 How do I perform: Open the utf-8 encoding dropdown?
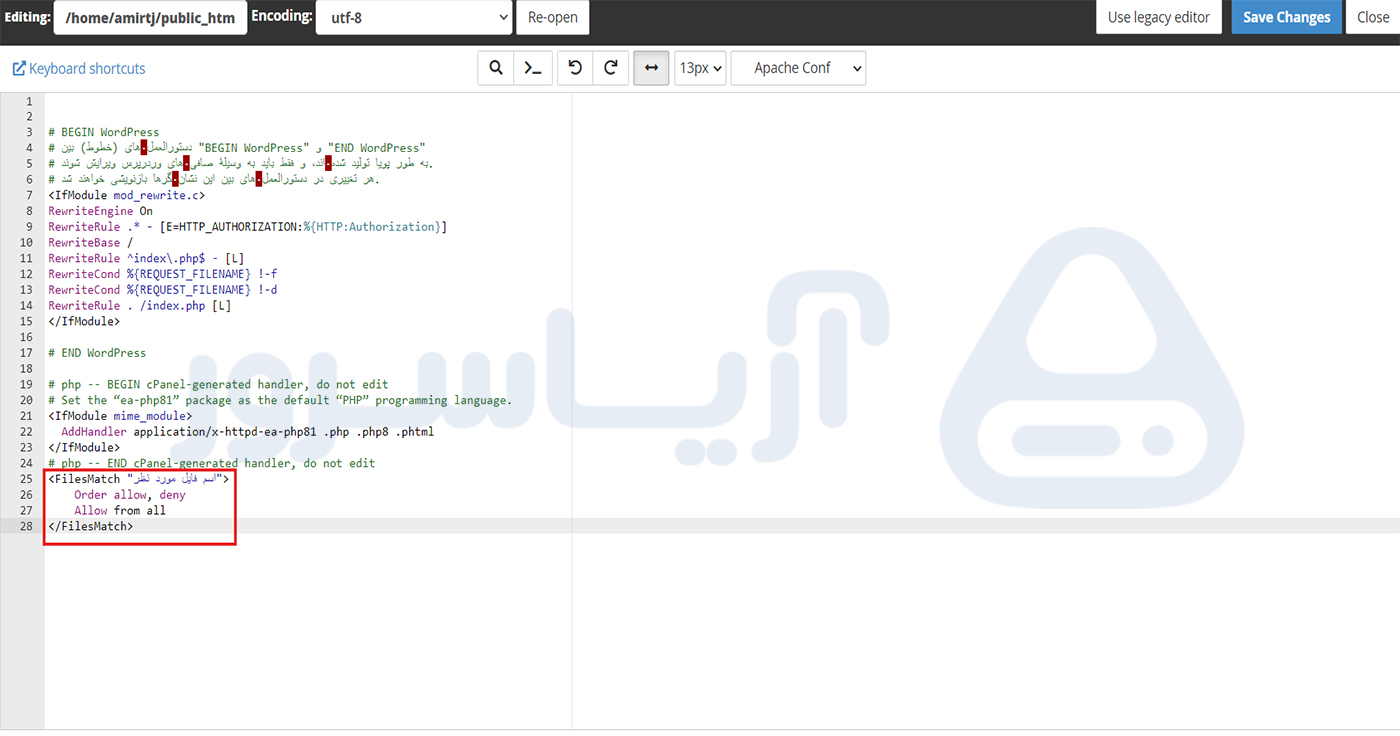414,17
